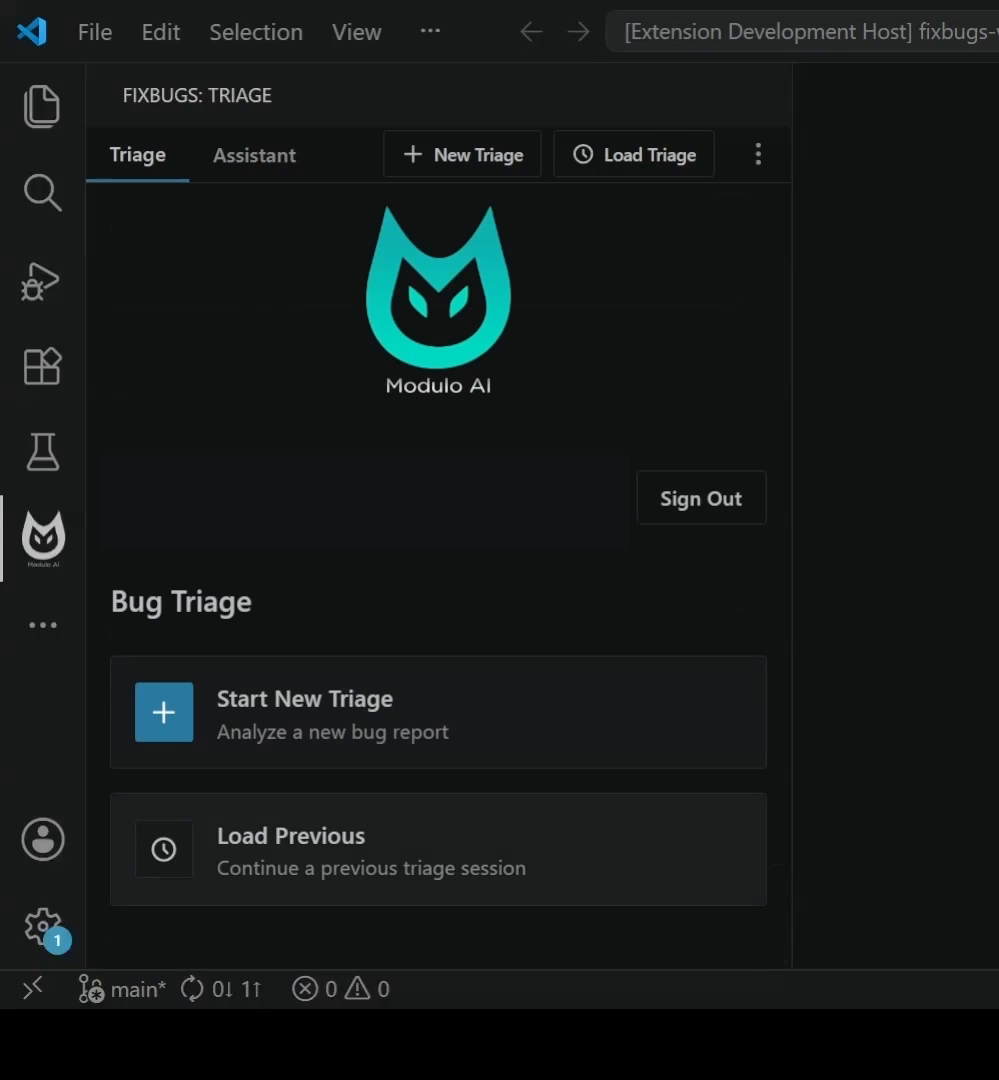
Task: Click the clock icon in Load Previous
Action: [x=164, y=849]
